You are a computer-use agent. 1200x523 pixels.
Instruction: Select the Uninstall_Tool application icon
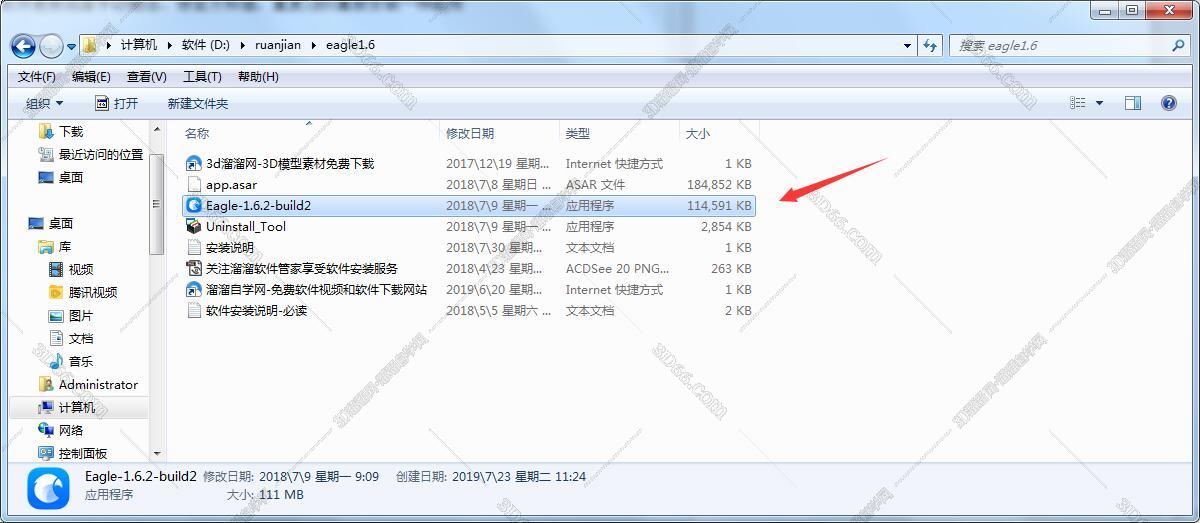pos(194,226)
